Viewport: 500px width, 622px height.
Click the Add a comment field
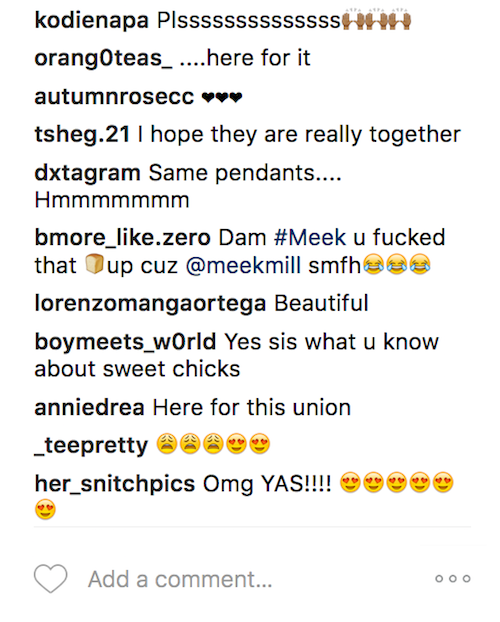coord(180,579)
